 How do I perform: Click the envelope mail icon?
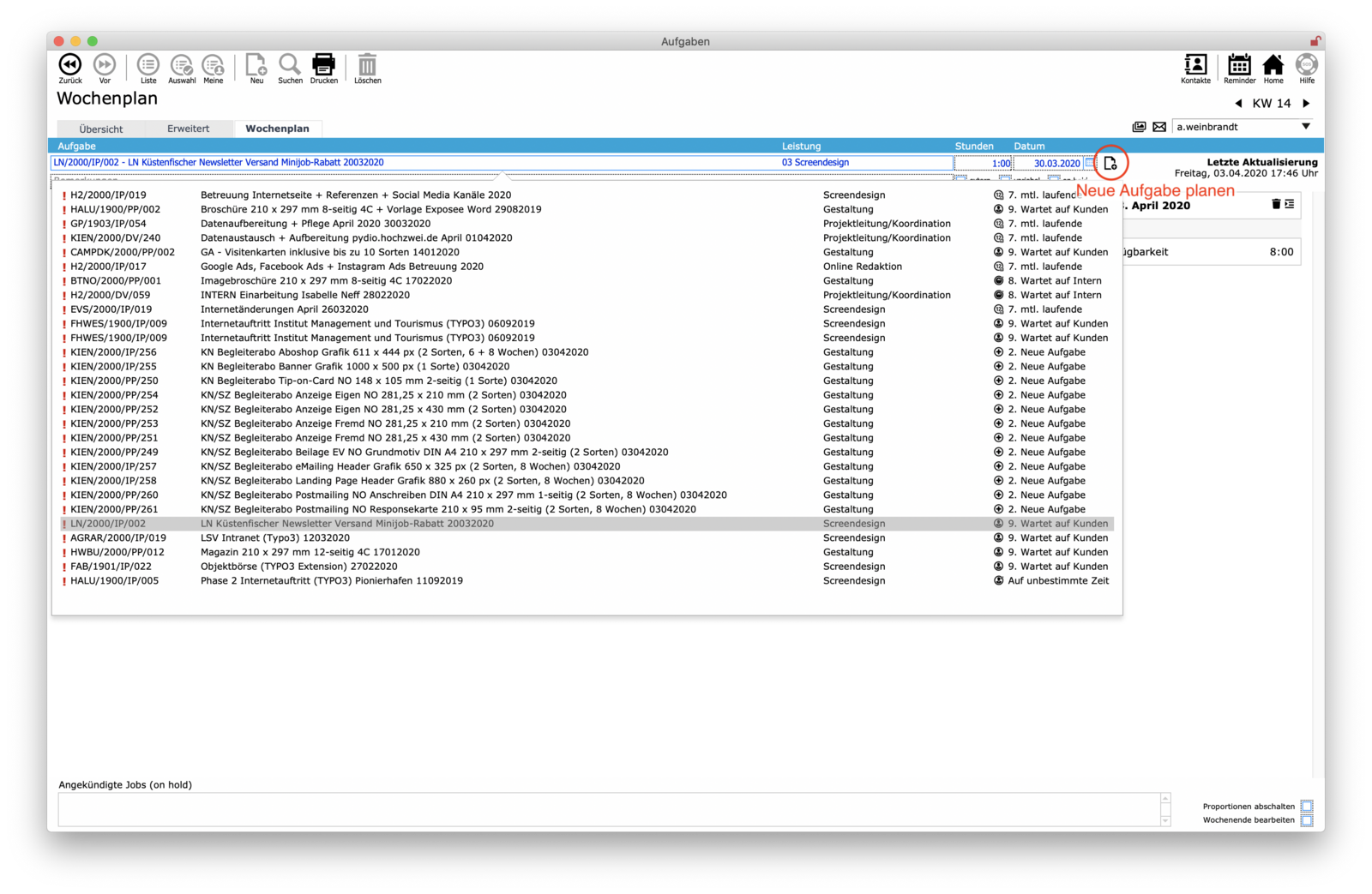pyautogui.click(x=1159, y=127)
